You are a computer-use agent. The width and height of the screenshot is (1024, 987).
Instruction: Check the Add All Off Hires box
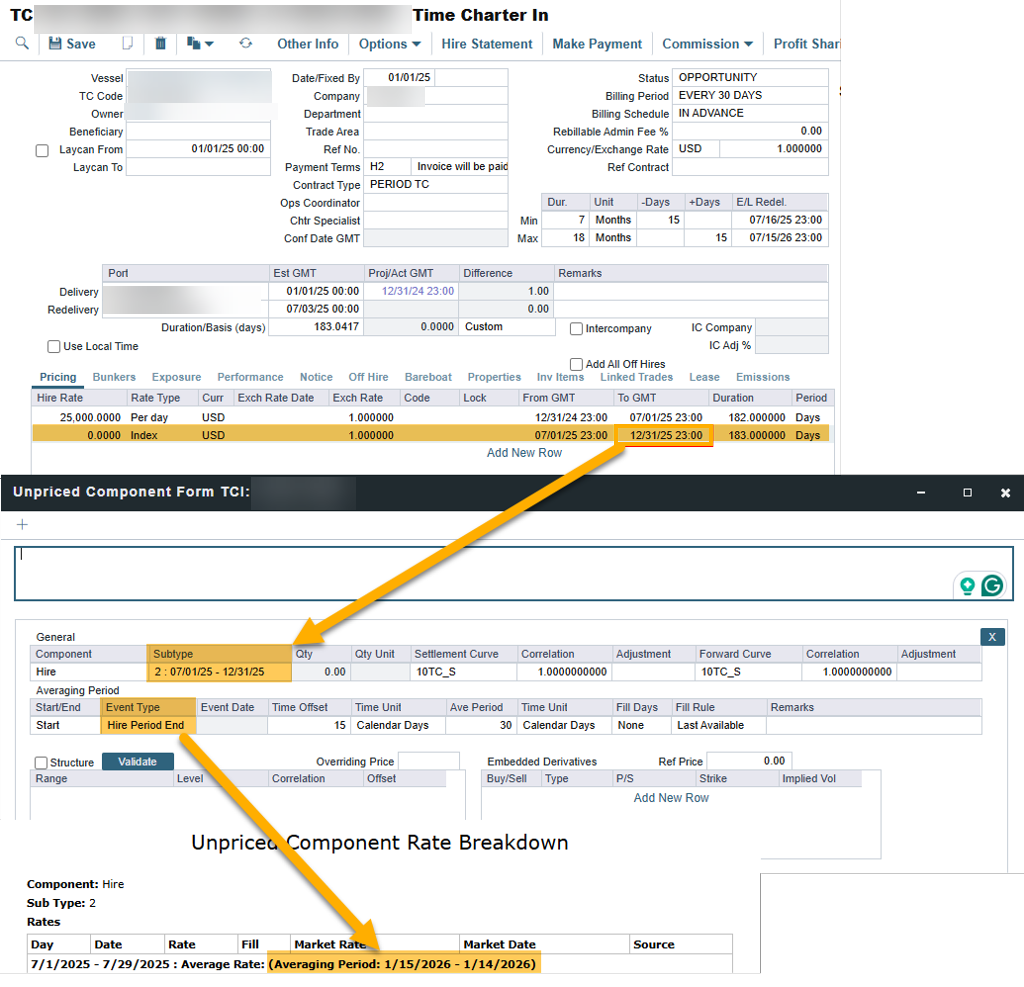(x=576, y=365)
